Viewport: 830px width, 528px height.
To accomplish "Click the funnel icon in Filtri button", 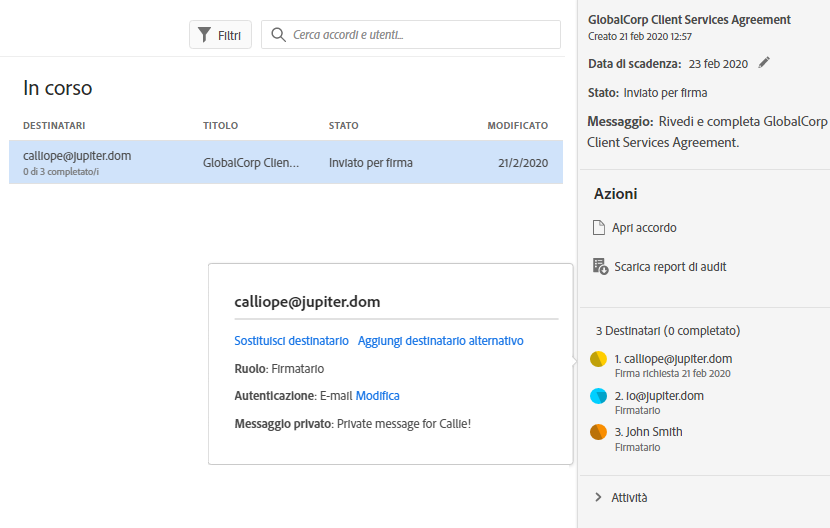I will (x=204, y=35).
